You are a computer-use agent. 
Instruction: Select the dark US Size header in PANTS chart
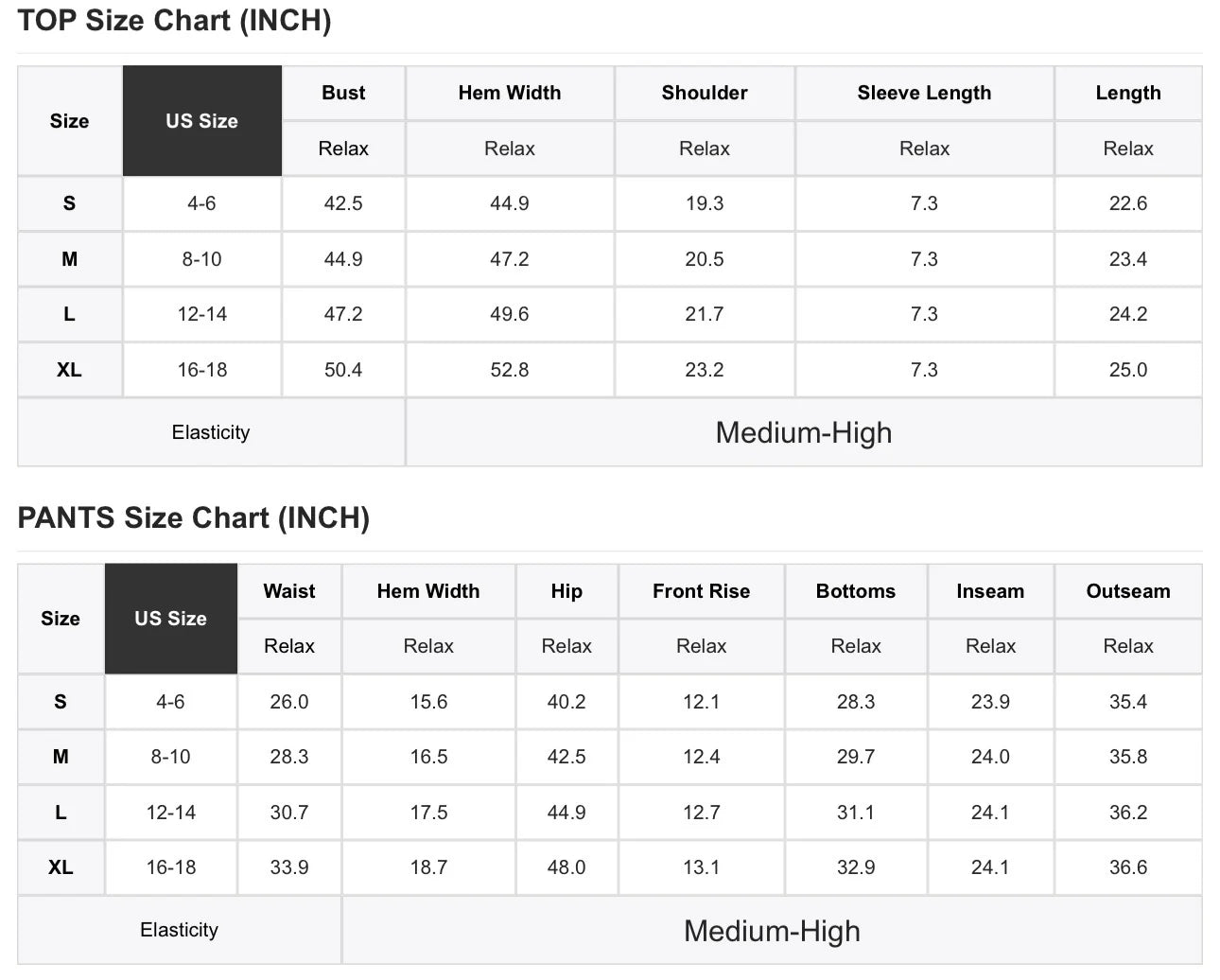point(170,619)
